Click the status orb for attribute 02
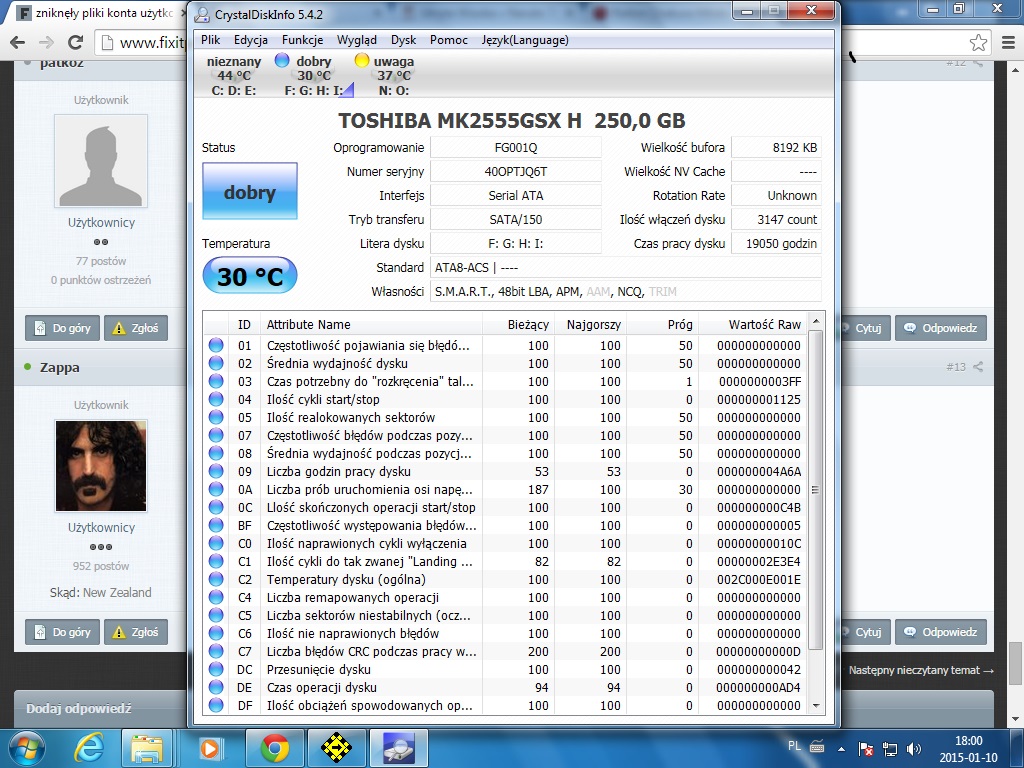1024x768 pixels. [216, 363]
